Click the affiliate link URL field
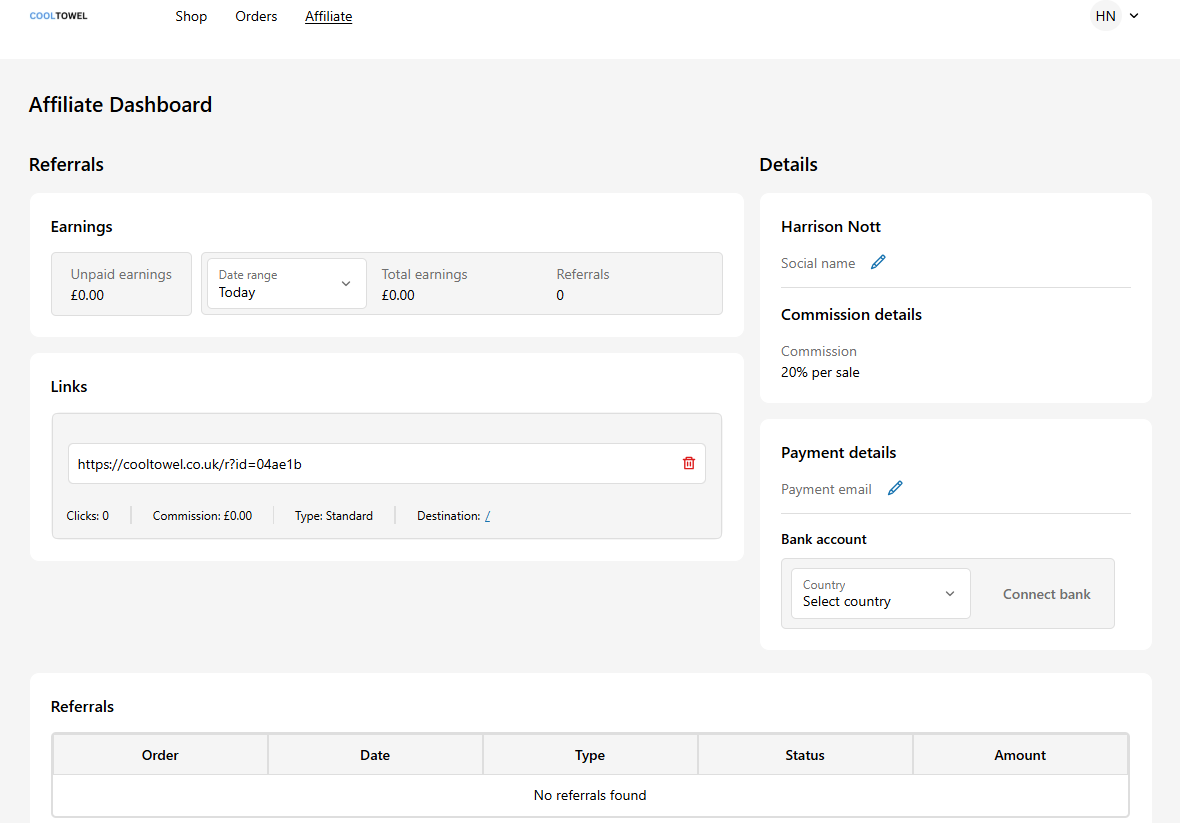 (x=370, y=464)
